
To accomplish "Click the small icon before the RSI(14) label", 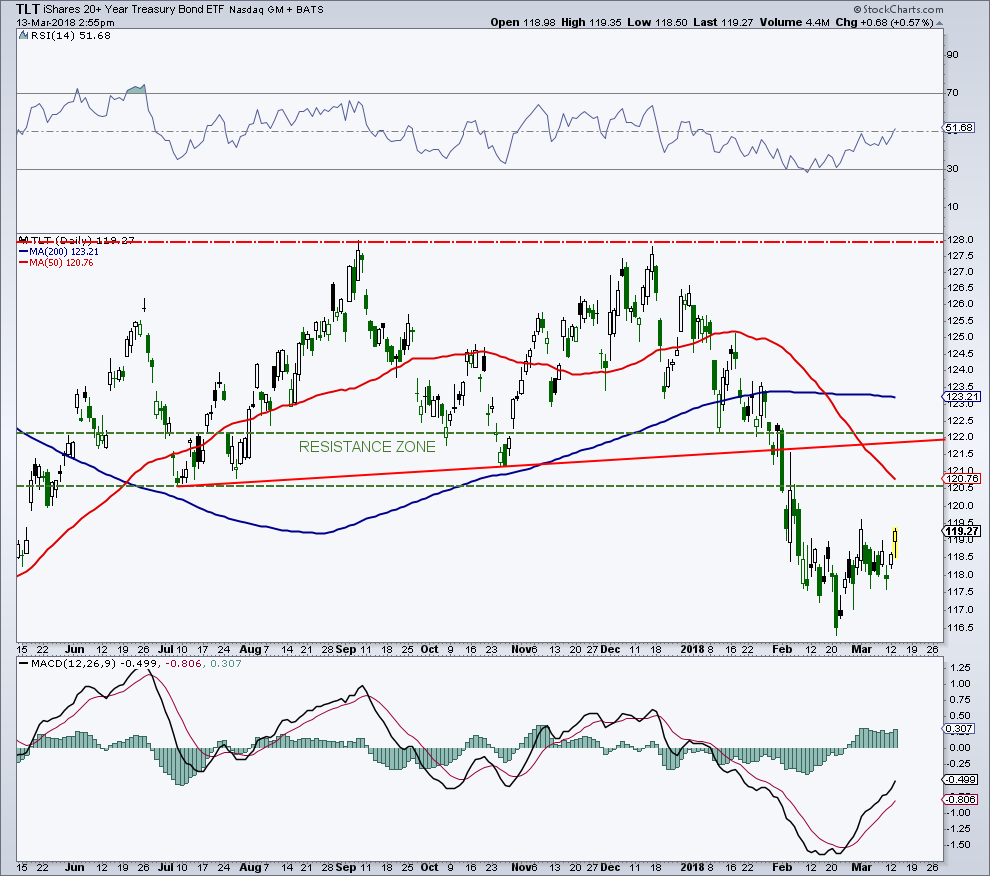I will coord(22,36).
